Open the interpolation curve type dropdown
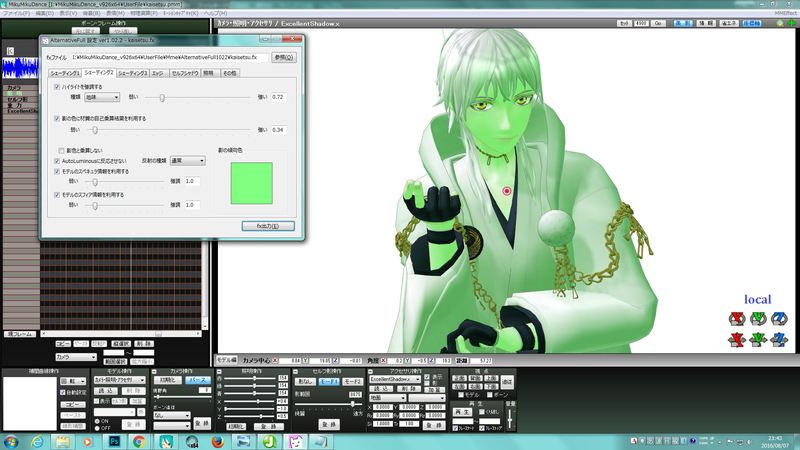 tap(73, 381)
